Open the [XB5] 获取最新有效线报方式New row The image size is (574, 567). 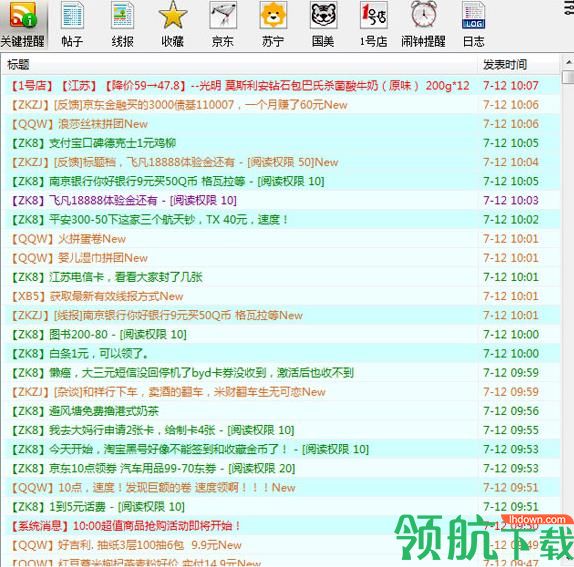coord(281,296)
